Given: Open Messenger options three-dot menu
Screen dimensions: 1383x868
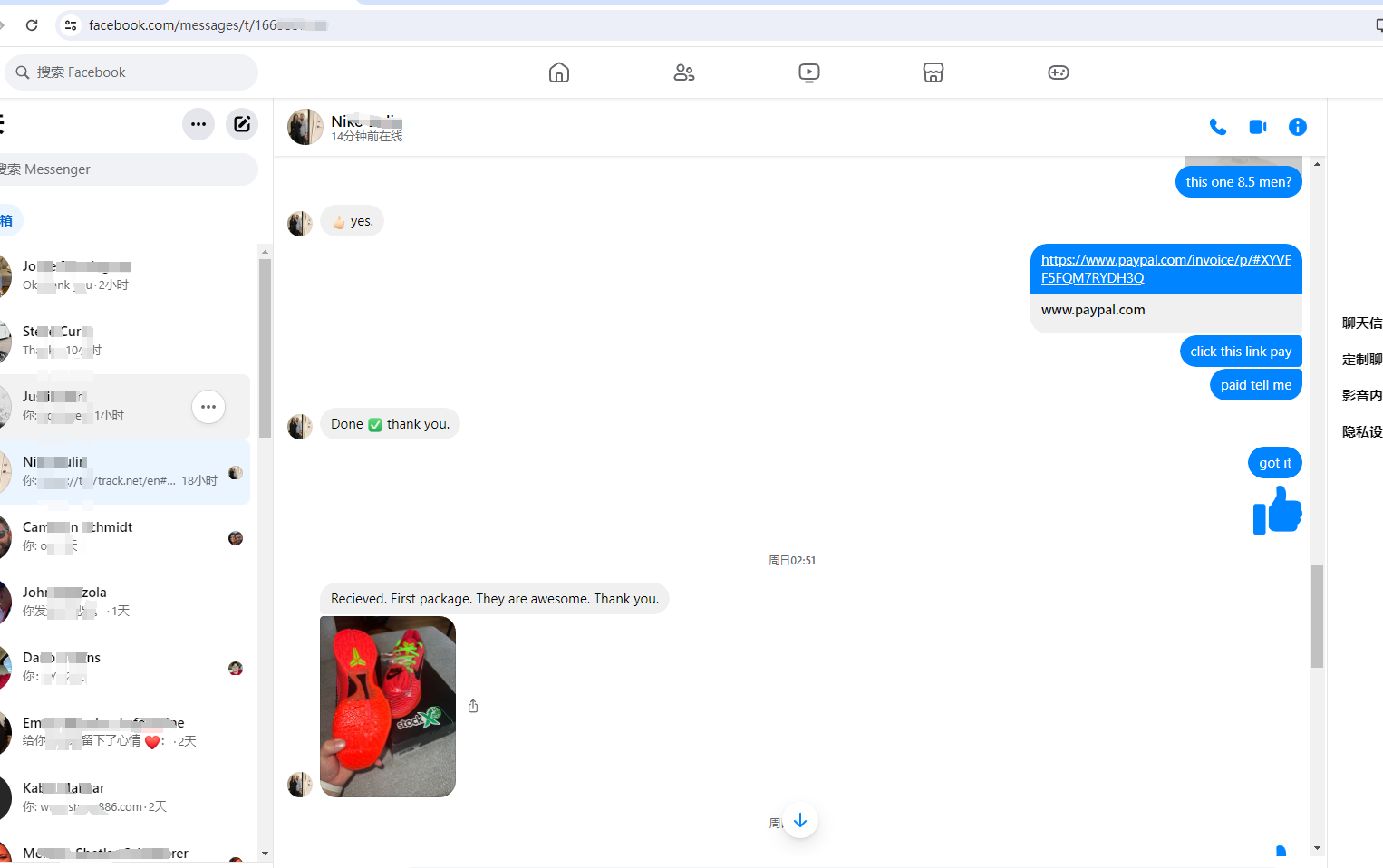Looking at the screenshot, I should pos(198,124).
